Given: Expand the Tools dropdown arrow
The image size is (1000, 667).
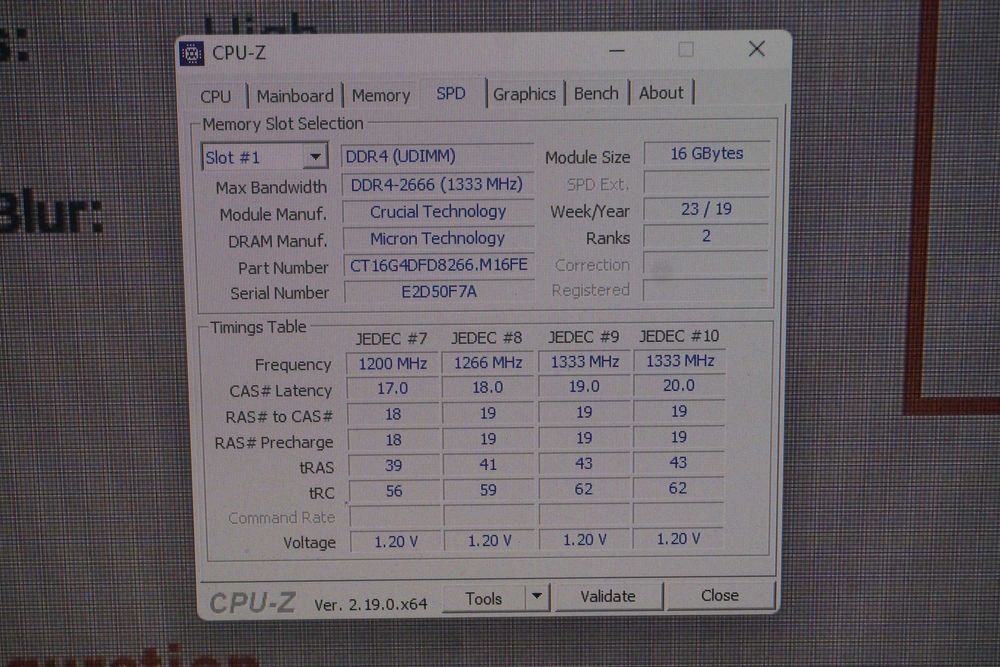Looking at the screenshot, I should click(x=537, y=597).
